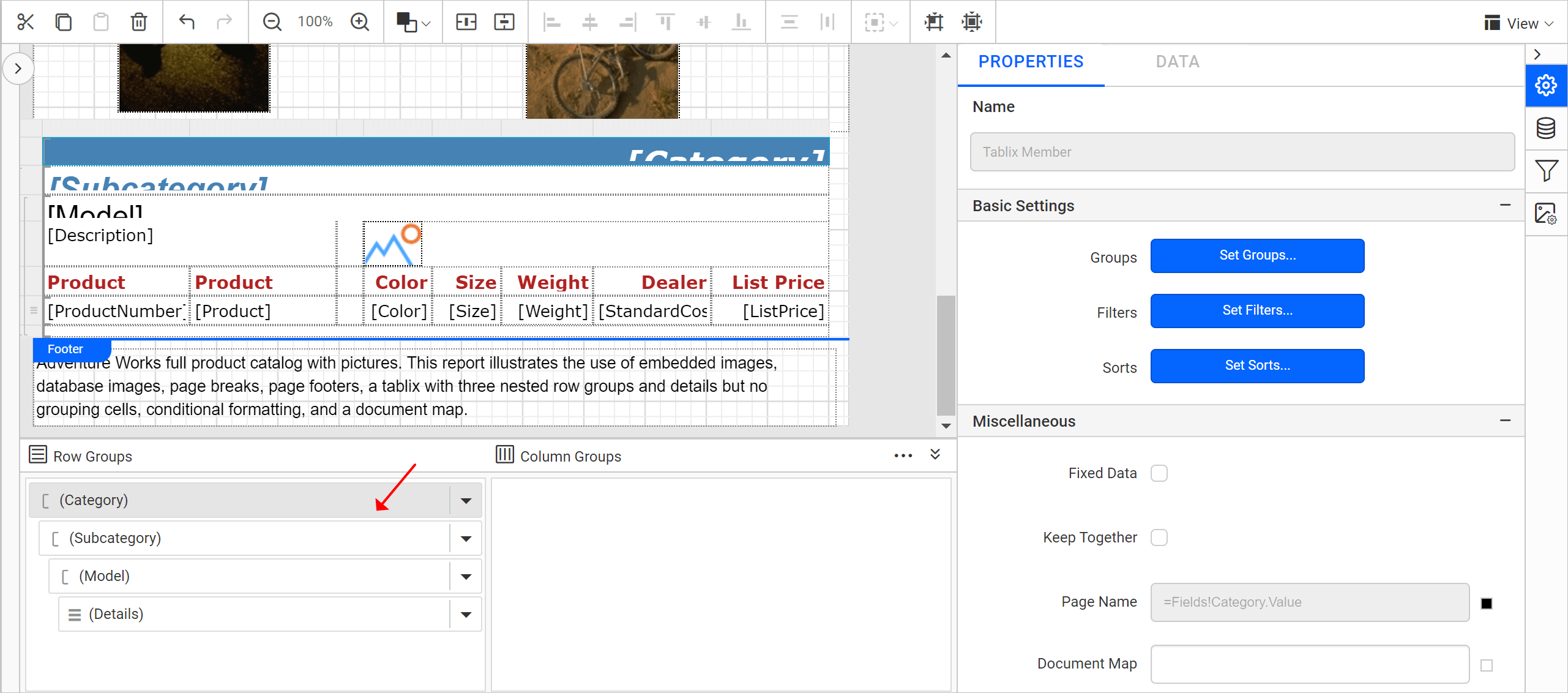The image size is (1568, 693).
Task: Click the Paste clipboard icon
Action: 101,22
